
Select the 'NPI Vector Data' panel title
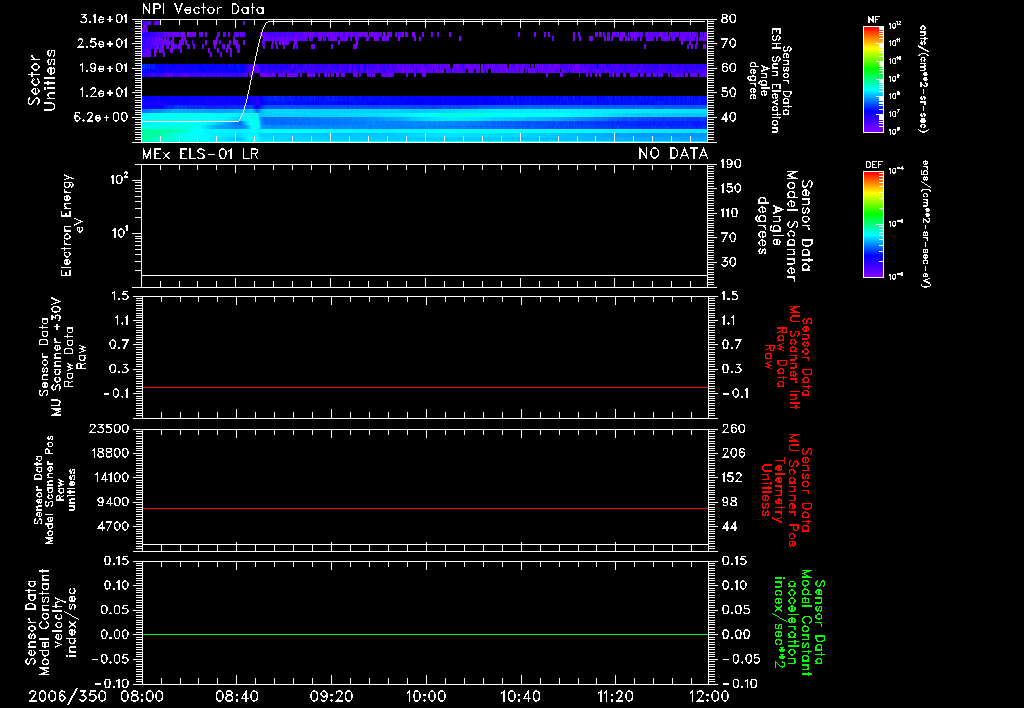coord(203,9)
